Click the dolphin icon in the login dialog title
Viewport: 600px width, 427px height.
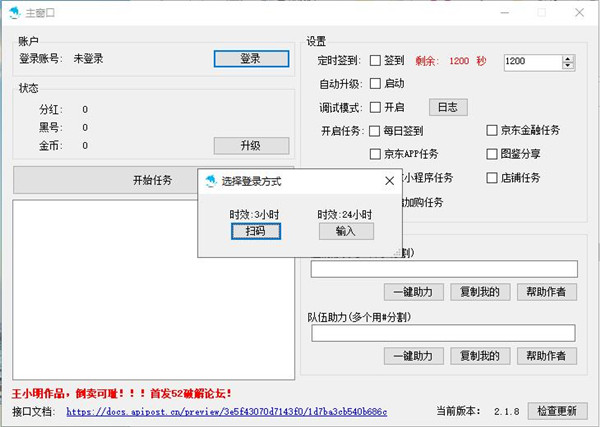pos(211,182)
